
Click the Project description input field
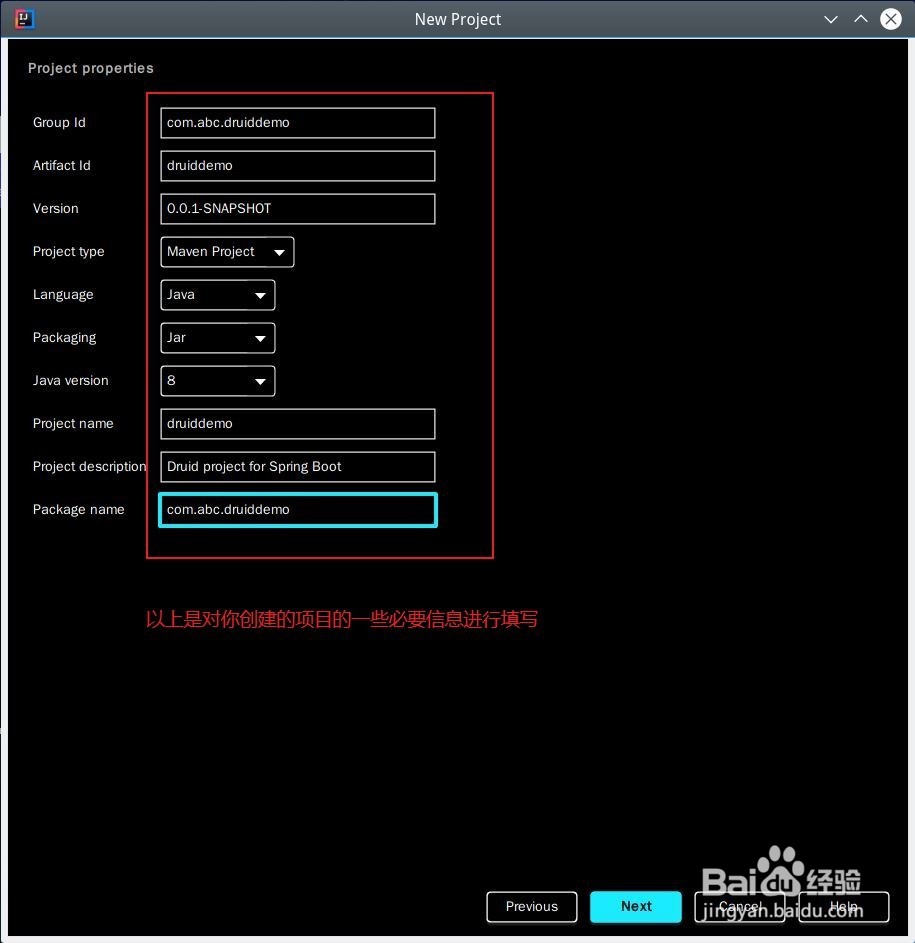point(298,467)
